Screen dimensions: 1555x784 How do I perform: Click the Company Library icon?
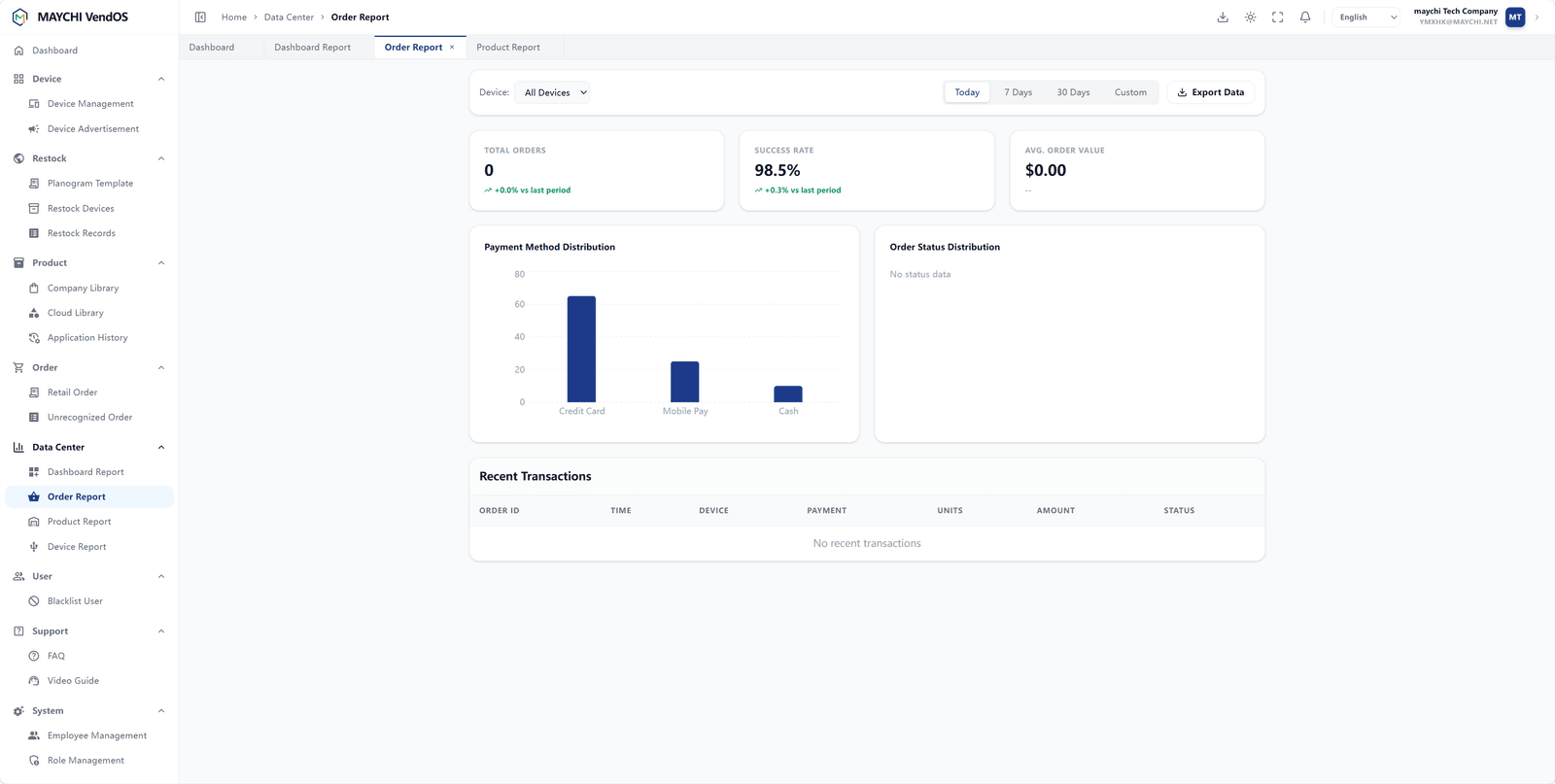pos(34,289)
